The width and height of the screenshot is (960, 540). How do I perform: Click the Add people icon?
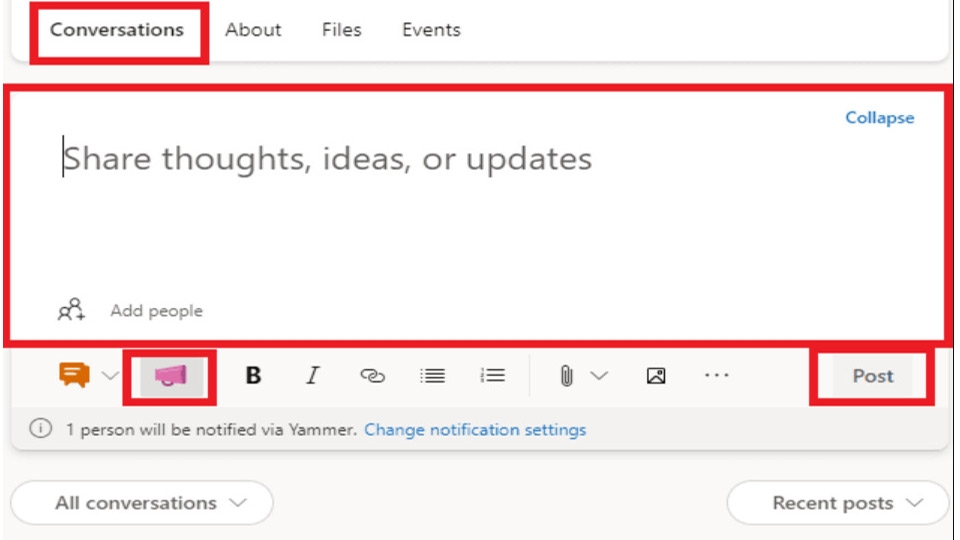click(71, 310)
